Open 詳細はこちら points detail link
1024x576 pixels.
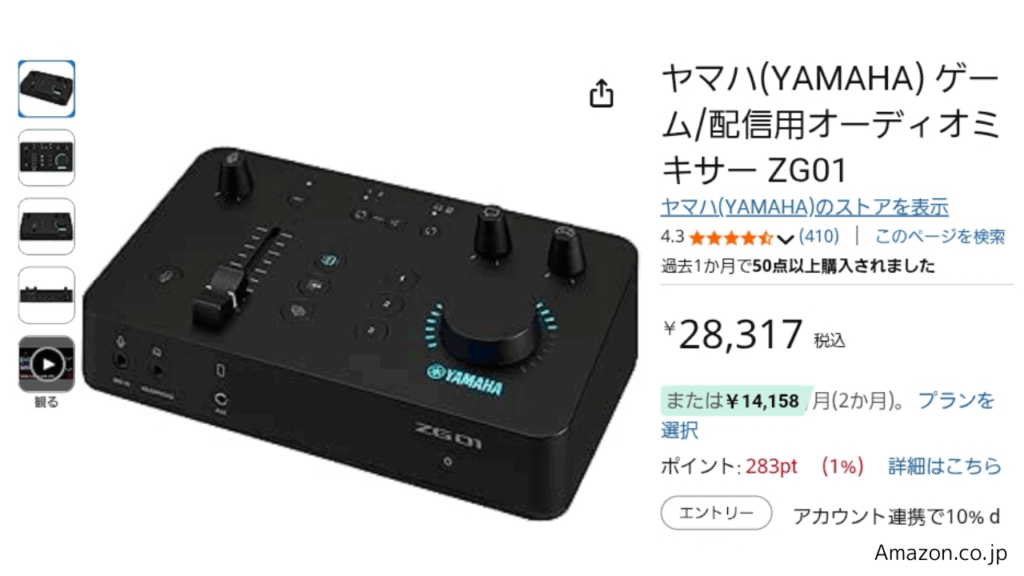point(944,466)
